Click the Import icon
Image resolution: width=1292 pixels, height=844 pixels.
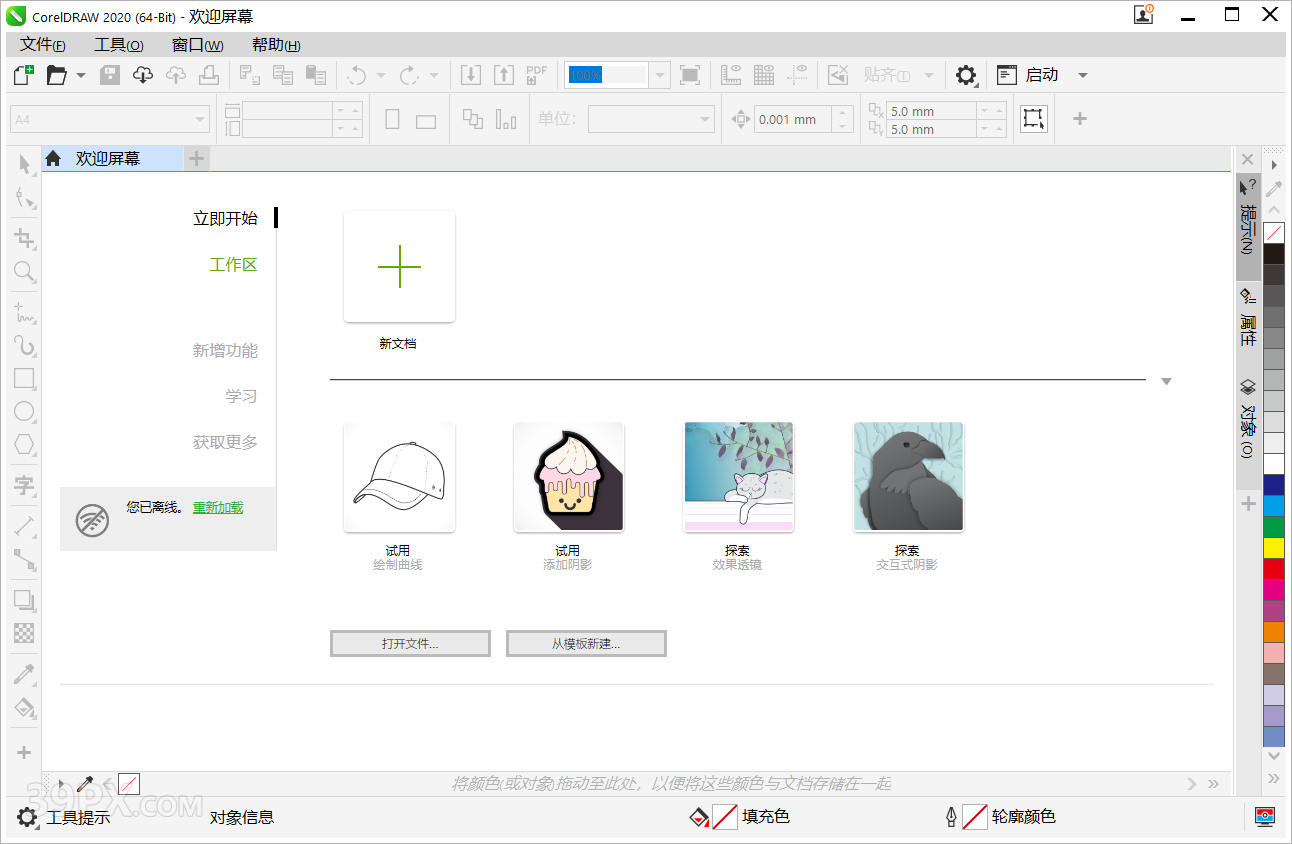tap(471, 75)
